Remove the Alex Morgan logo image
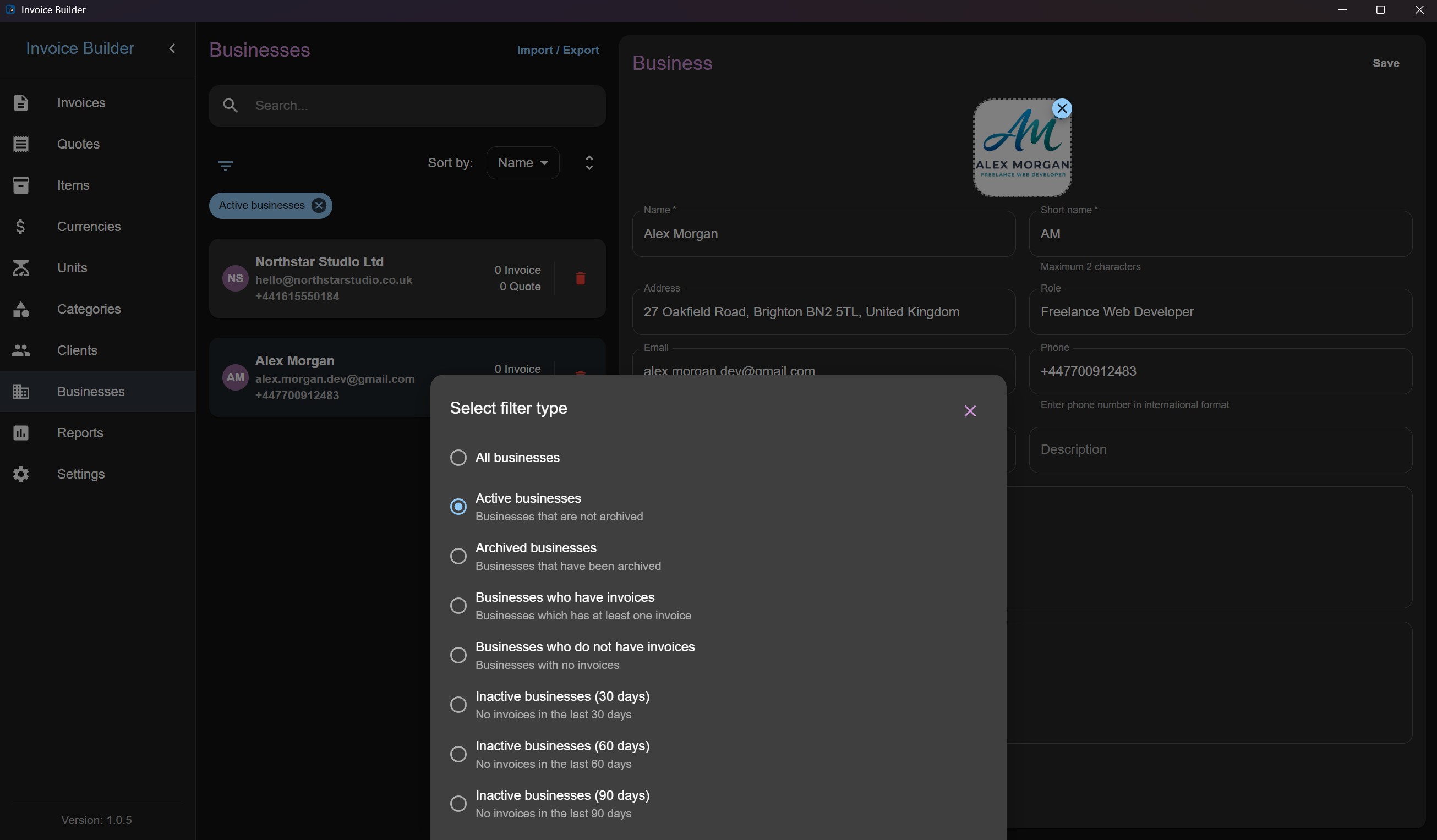This screenshot has width=1437, height=840. tap(1061, 108)
